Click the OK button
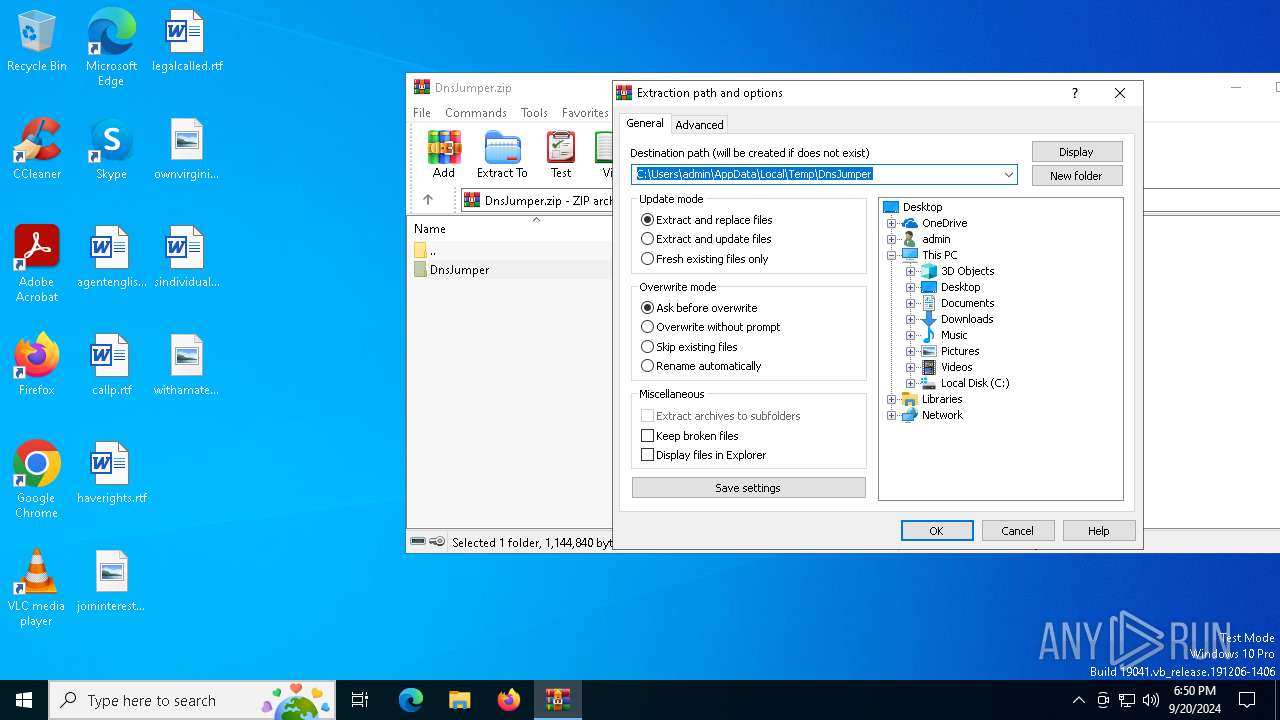This screenshot has width=1280, height=720. click(937, 531)
